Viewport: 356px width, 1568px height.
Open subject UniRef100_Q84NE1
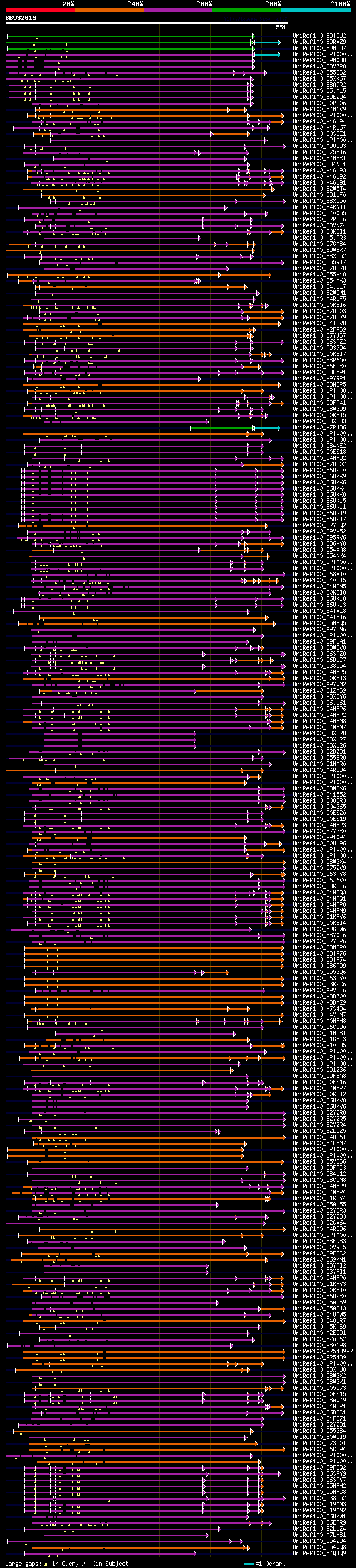pyautogui.click(x=319, y=164)
